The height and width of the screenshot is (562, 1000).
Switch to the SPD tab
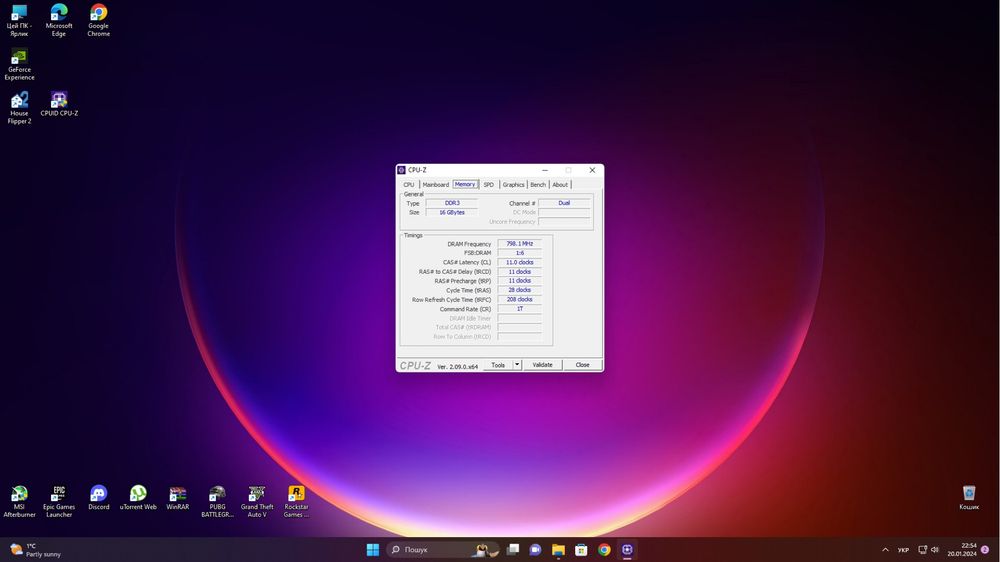489,185
